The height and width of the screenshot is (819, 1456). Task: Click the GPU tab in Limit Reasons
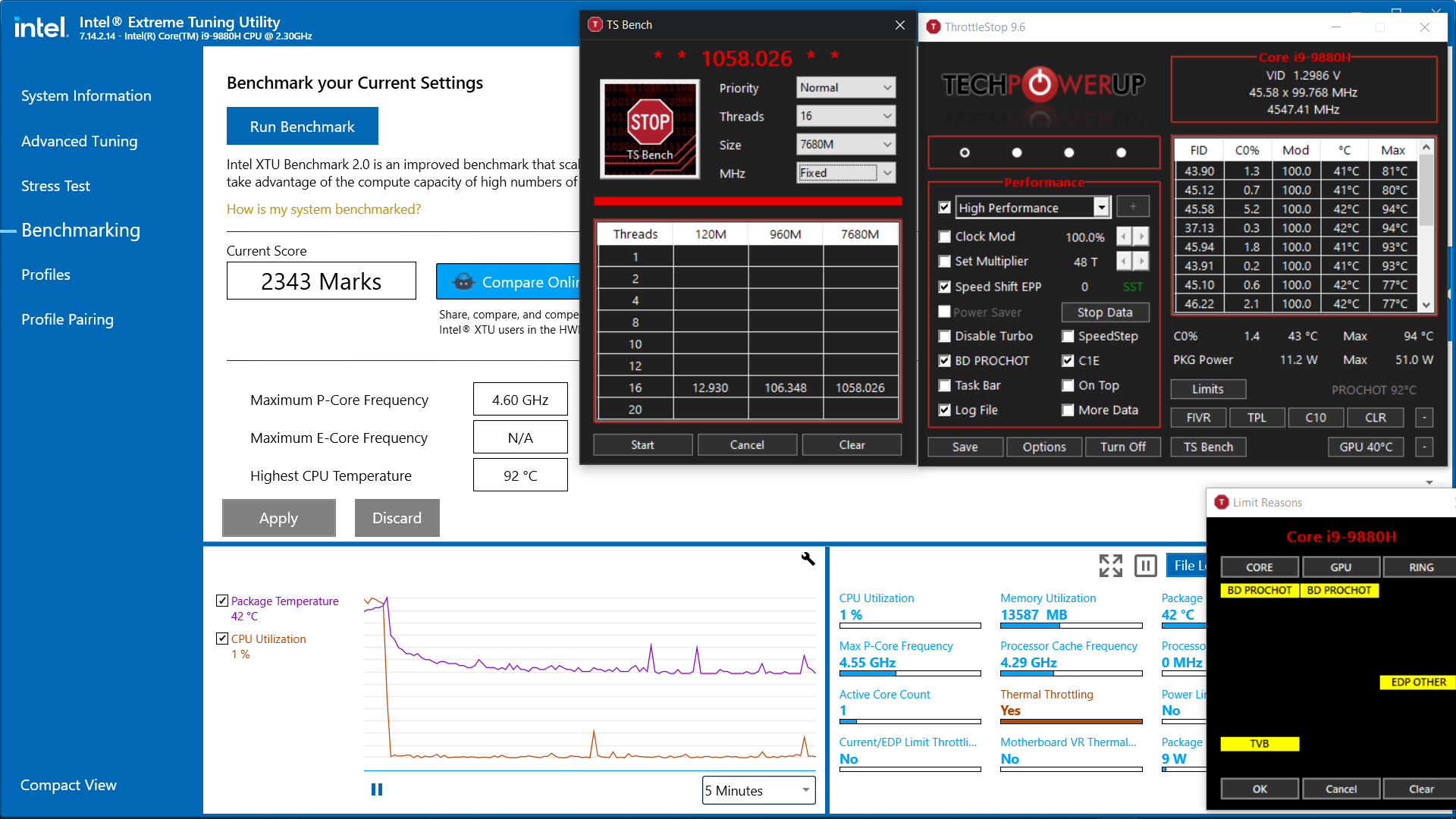point(1339,566)
